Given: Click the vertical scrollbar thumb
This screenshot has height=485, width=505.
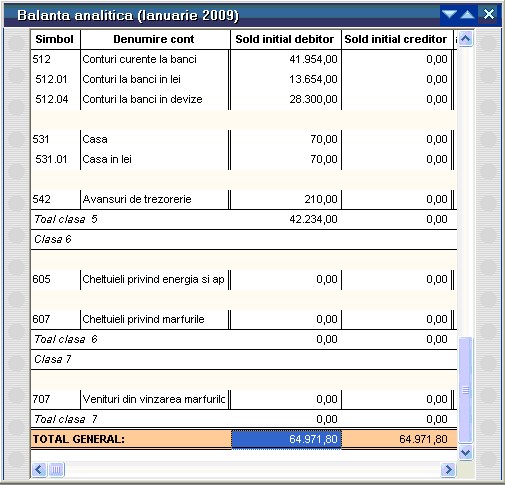Looking at the screenshot, I should point(465,390).
